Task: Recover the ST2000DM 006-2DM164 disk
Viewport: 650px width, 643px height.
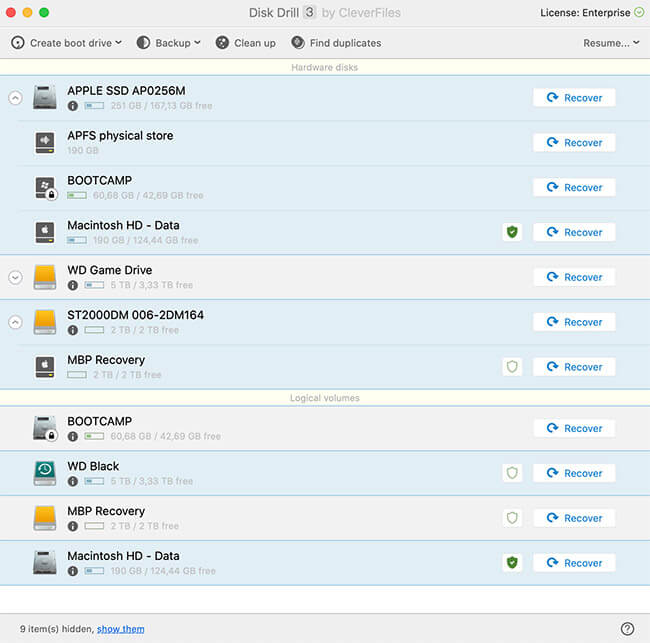Action: pos(574,322)
